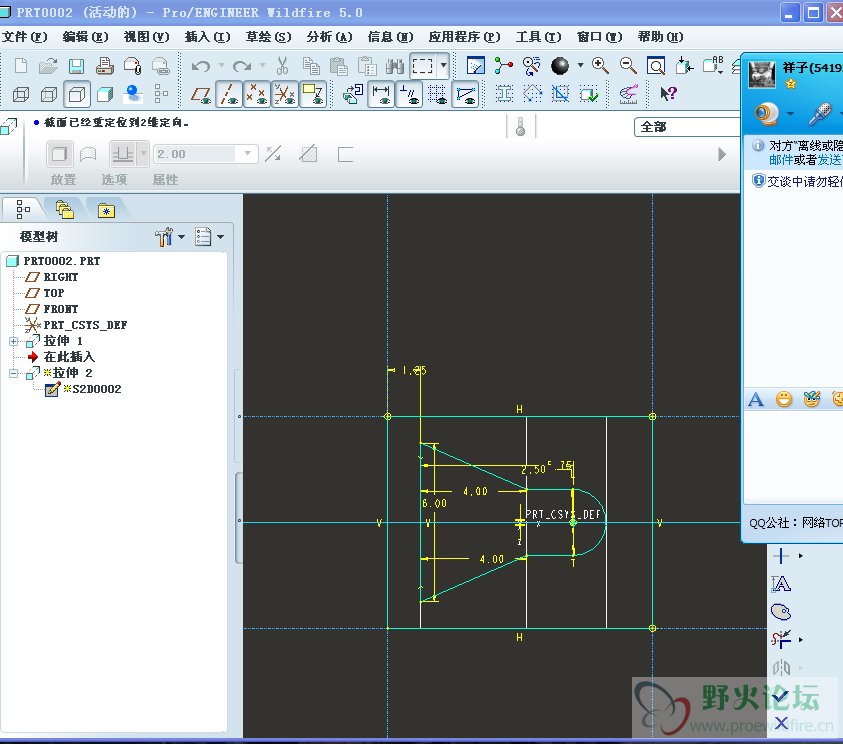Open the sketcher palette tool
The width and height of the screenshot is (843, 744).
click(781, 612)
